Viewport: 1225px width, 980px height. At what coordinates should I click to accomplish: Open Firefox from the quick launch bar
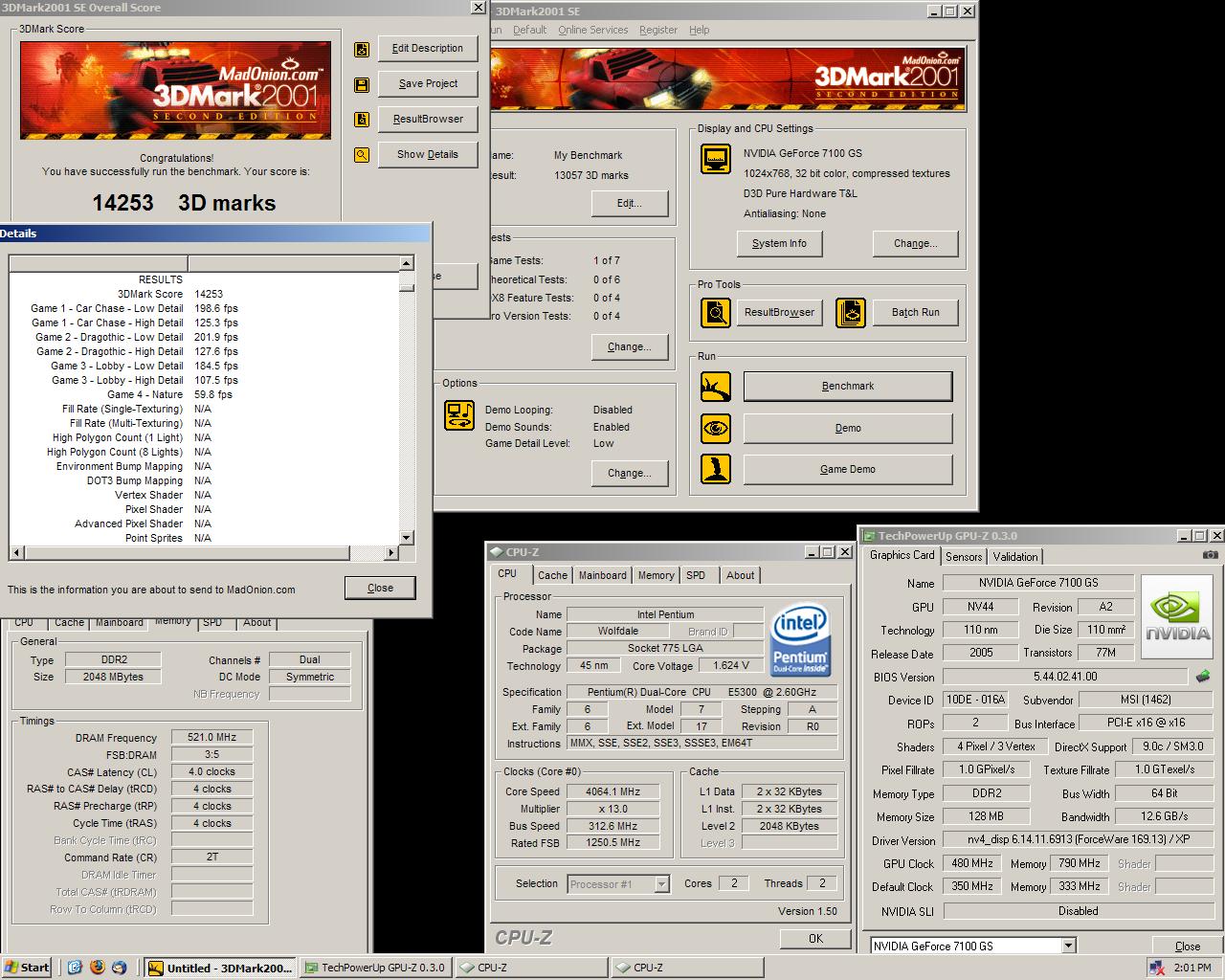coord(97,968)
